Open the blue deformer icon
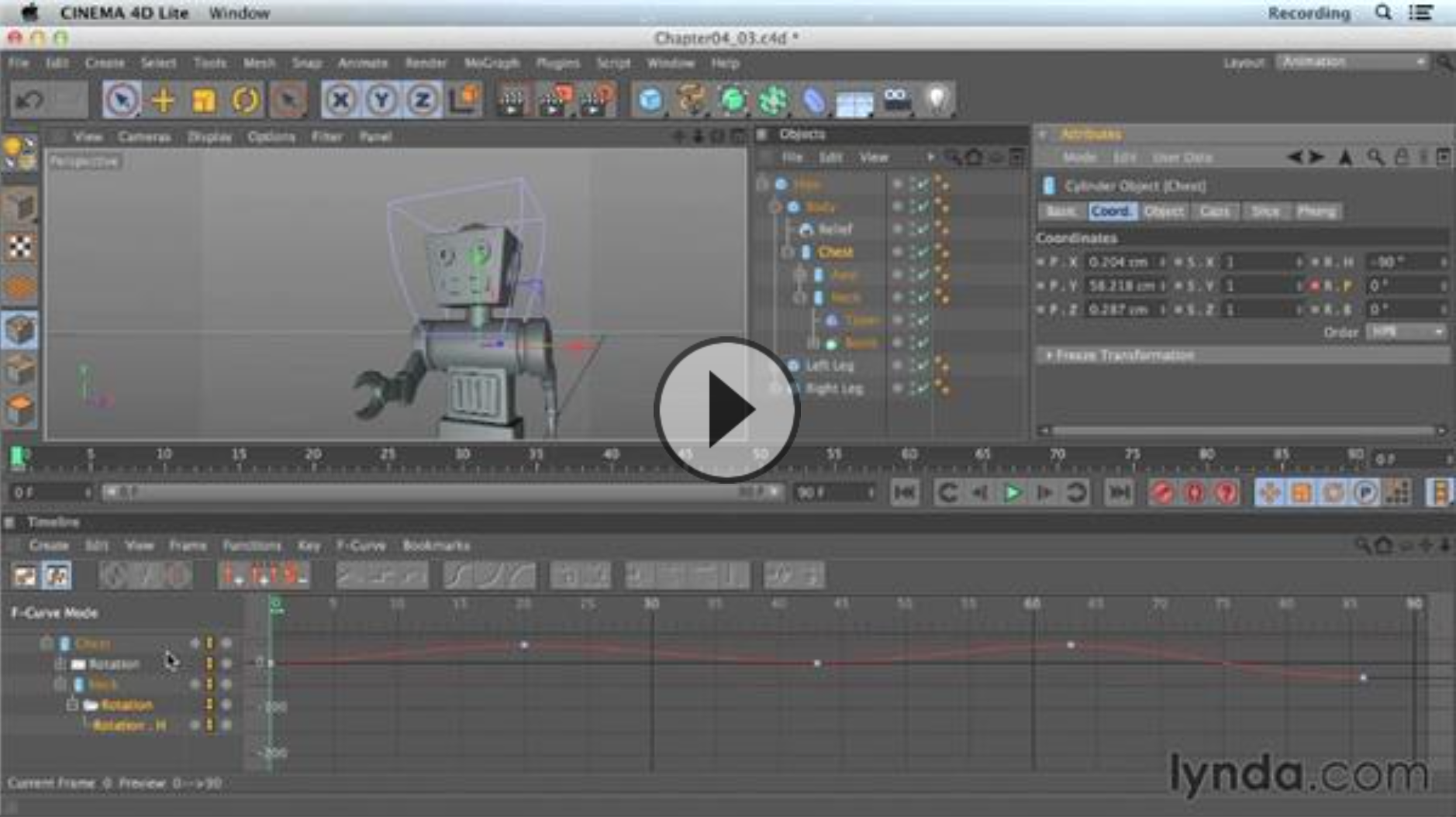Viewport: 1456px width, 817px height. [x=814, y=100]
